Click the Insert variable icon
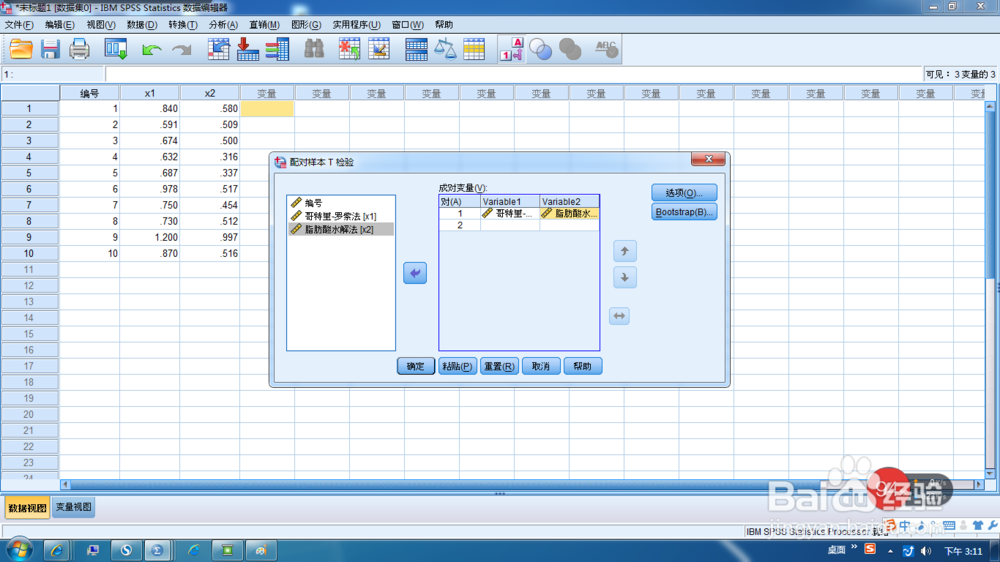 [379, 49]
